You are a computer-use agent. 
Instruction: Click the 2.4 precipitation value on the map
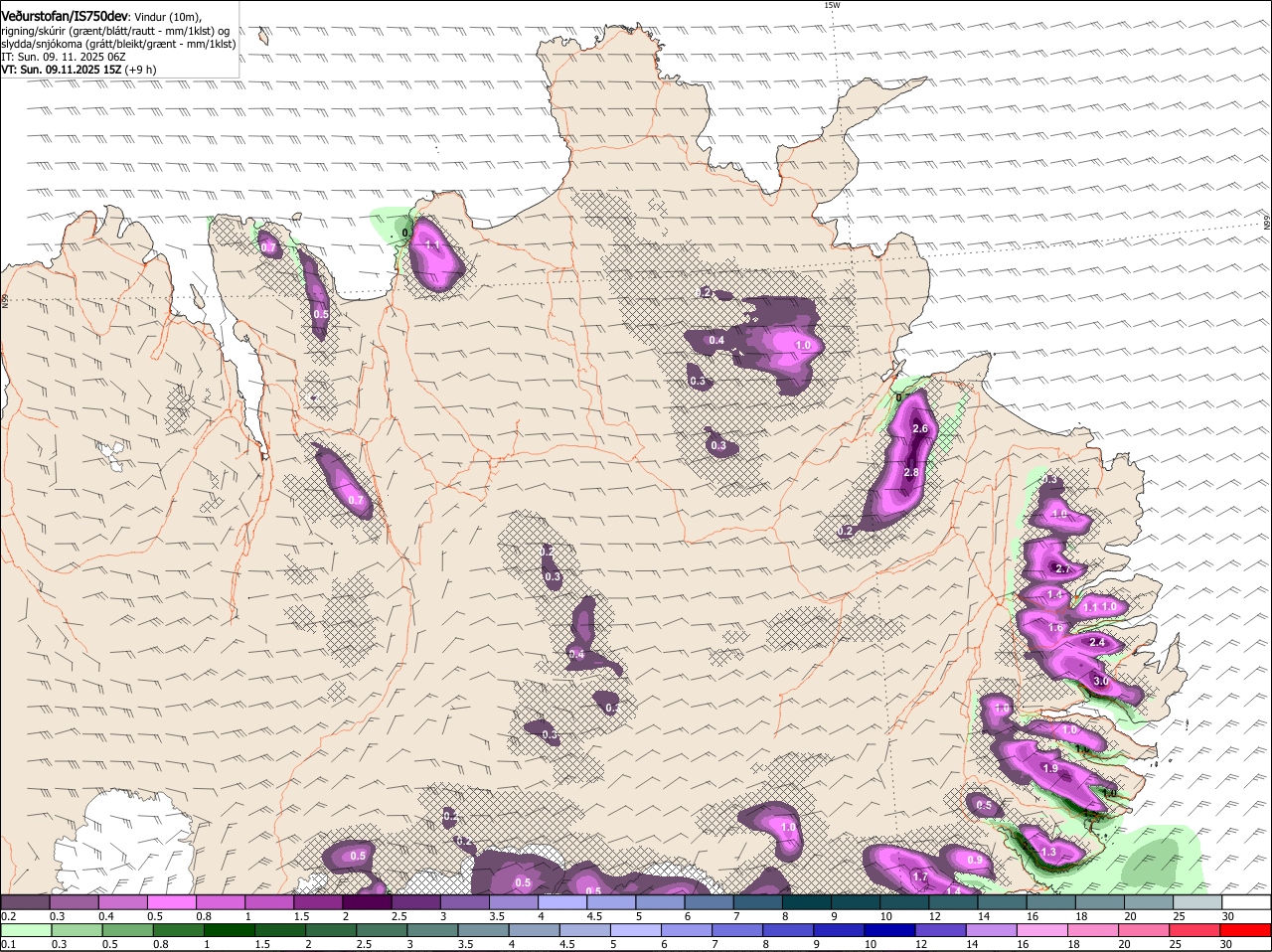click(1097, 643)
